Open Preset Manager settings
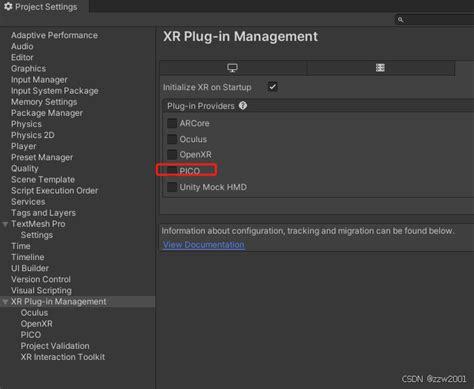The width and height of the screenshot is (474, 389). [42, 157]
